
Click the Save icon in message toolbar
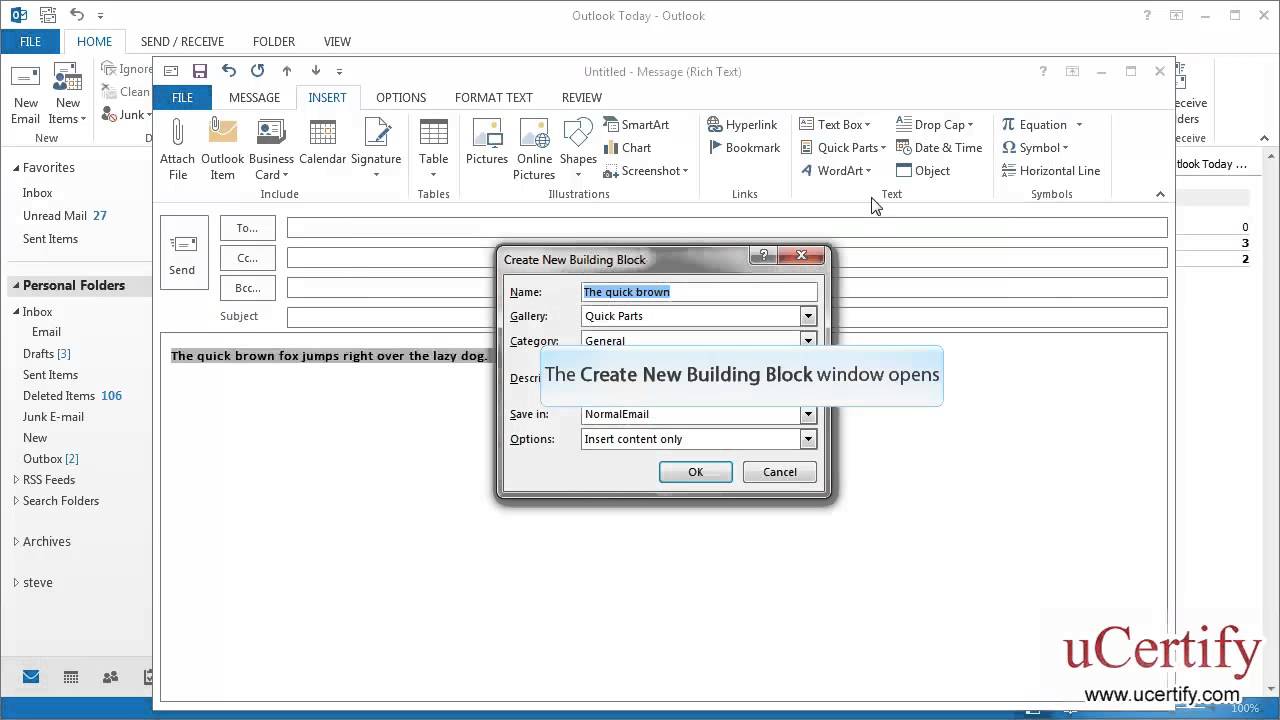tap(200, 71)
